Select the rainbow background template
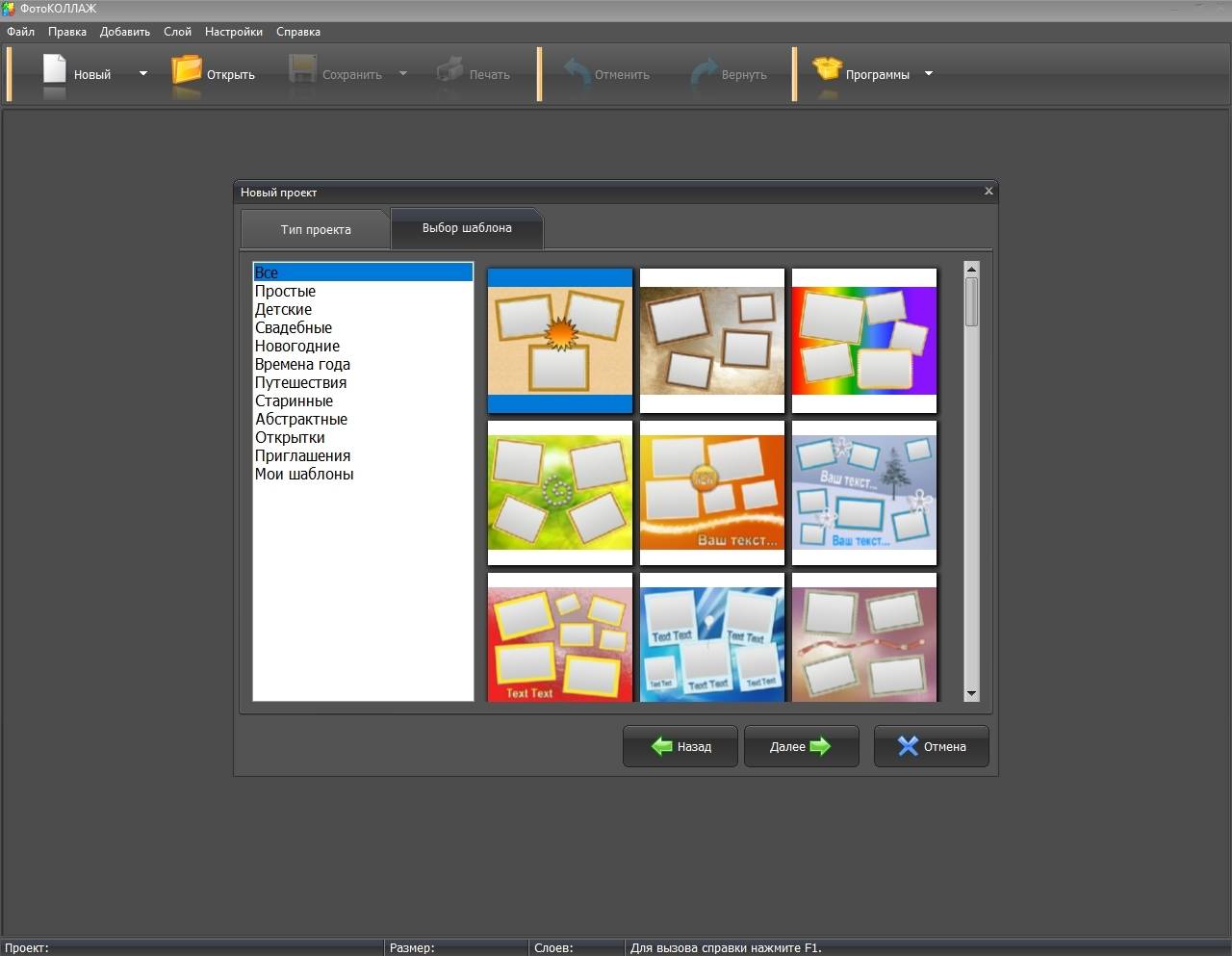 (x=864, y=341)
